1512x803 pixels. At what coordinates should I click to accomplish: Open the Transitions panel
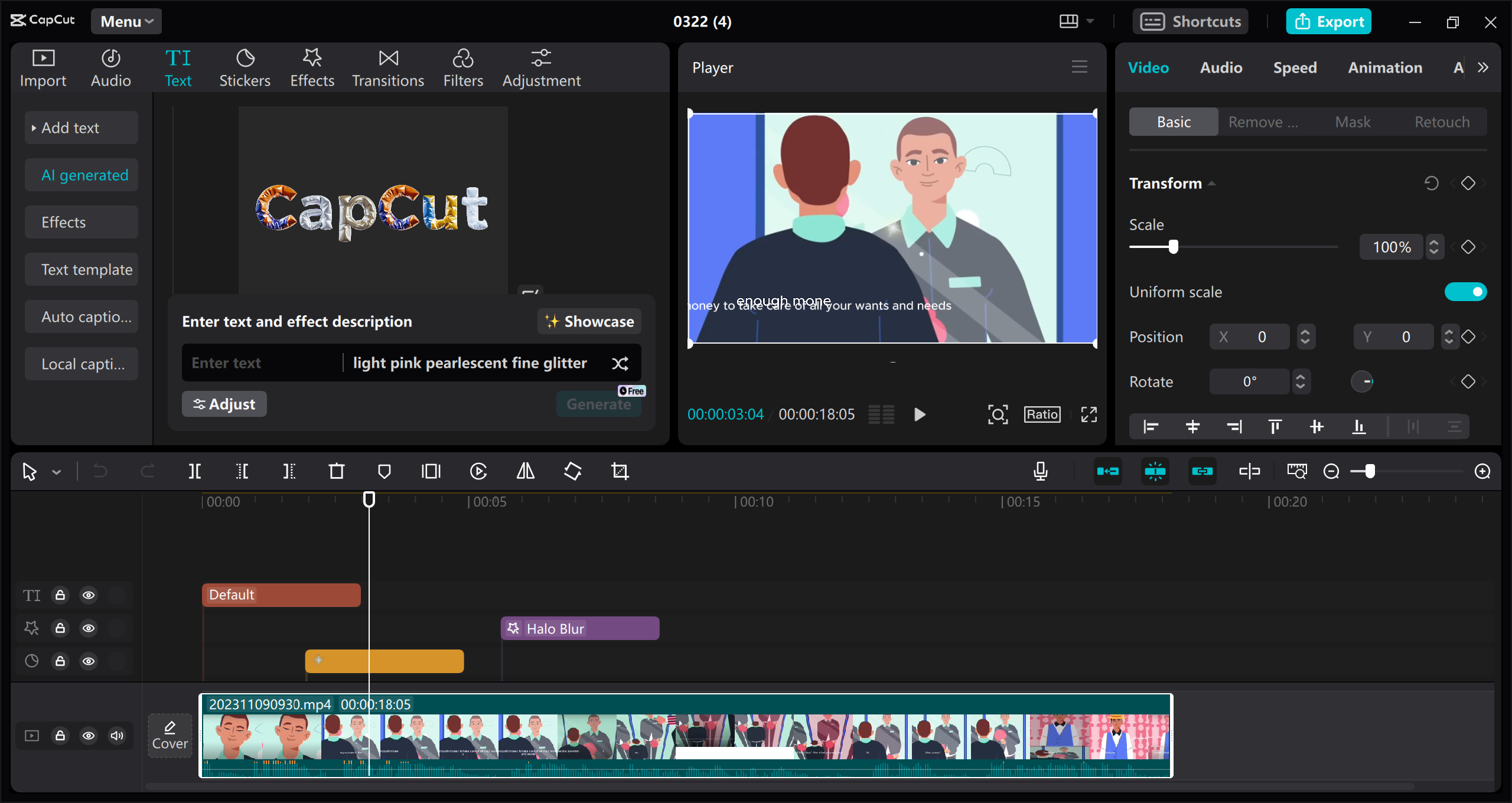pos(387,66)
